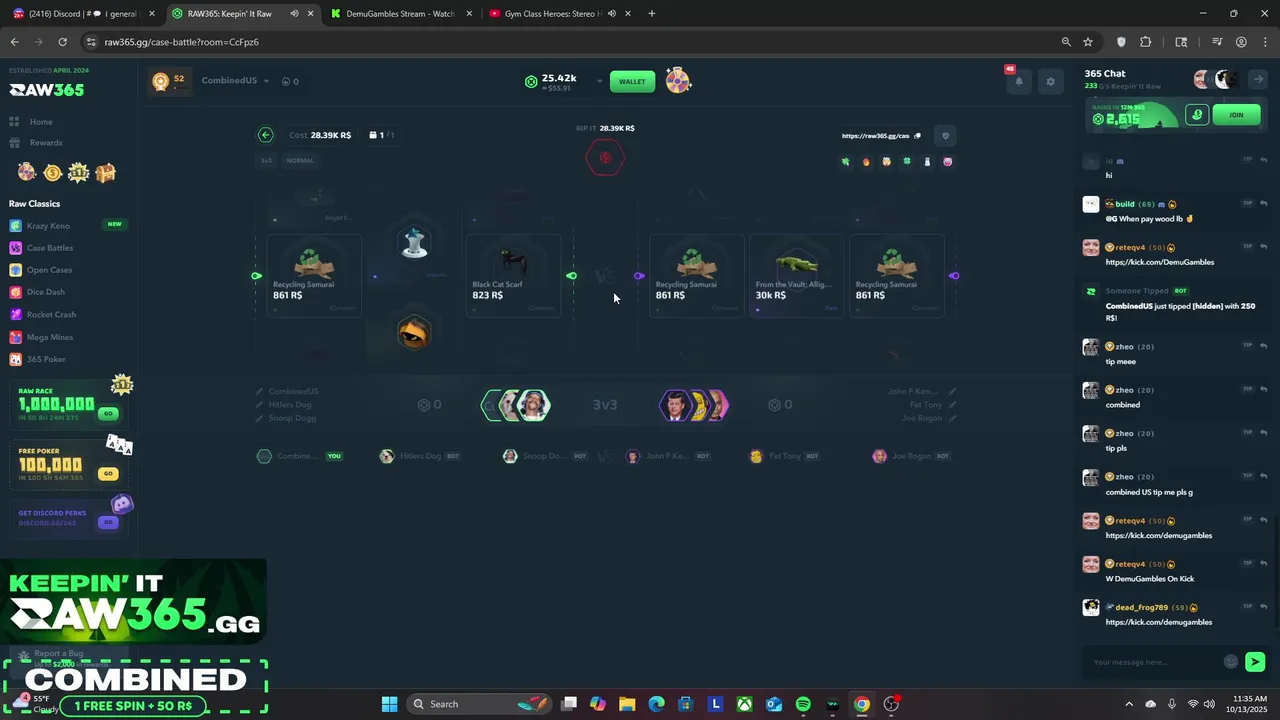Viewport: 1280px width, 720px height.
Task: Mute the RAW365 browser tab
Action: click(294, 14)
